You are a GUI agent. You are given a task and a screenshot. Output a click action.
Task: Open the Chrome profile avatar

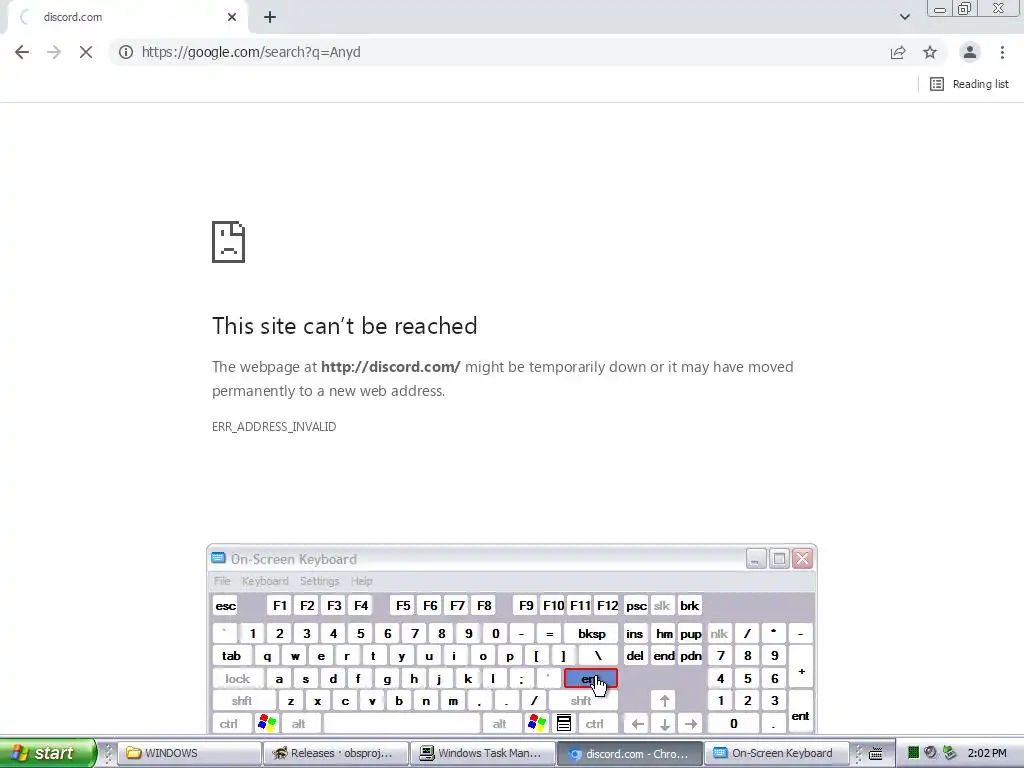coord(970,52)
